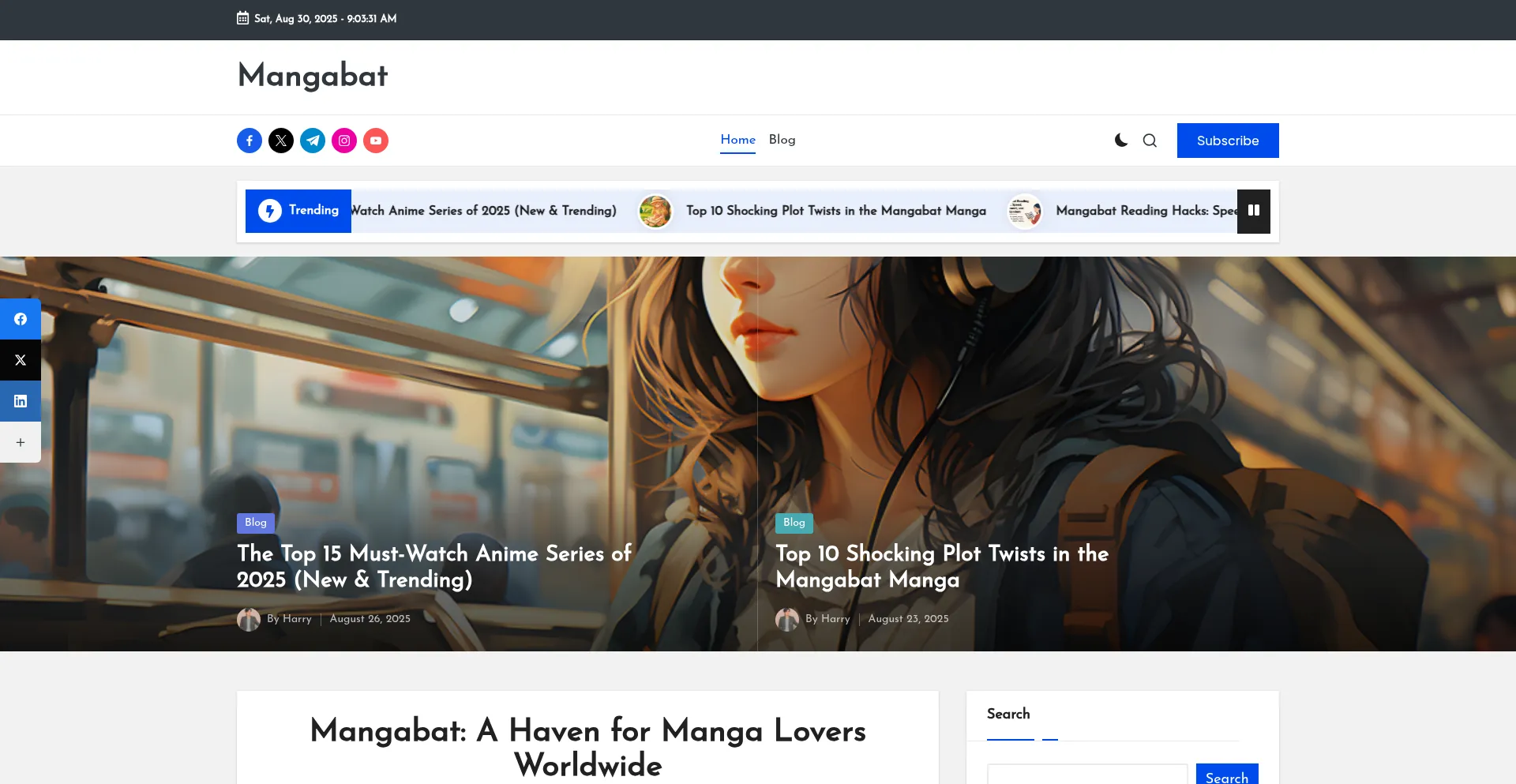Click the date and time text in top bar
The height and width of the screenshot is (784, 1516).
(x=325, y=18)
